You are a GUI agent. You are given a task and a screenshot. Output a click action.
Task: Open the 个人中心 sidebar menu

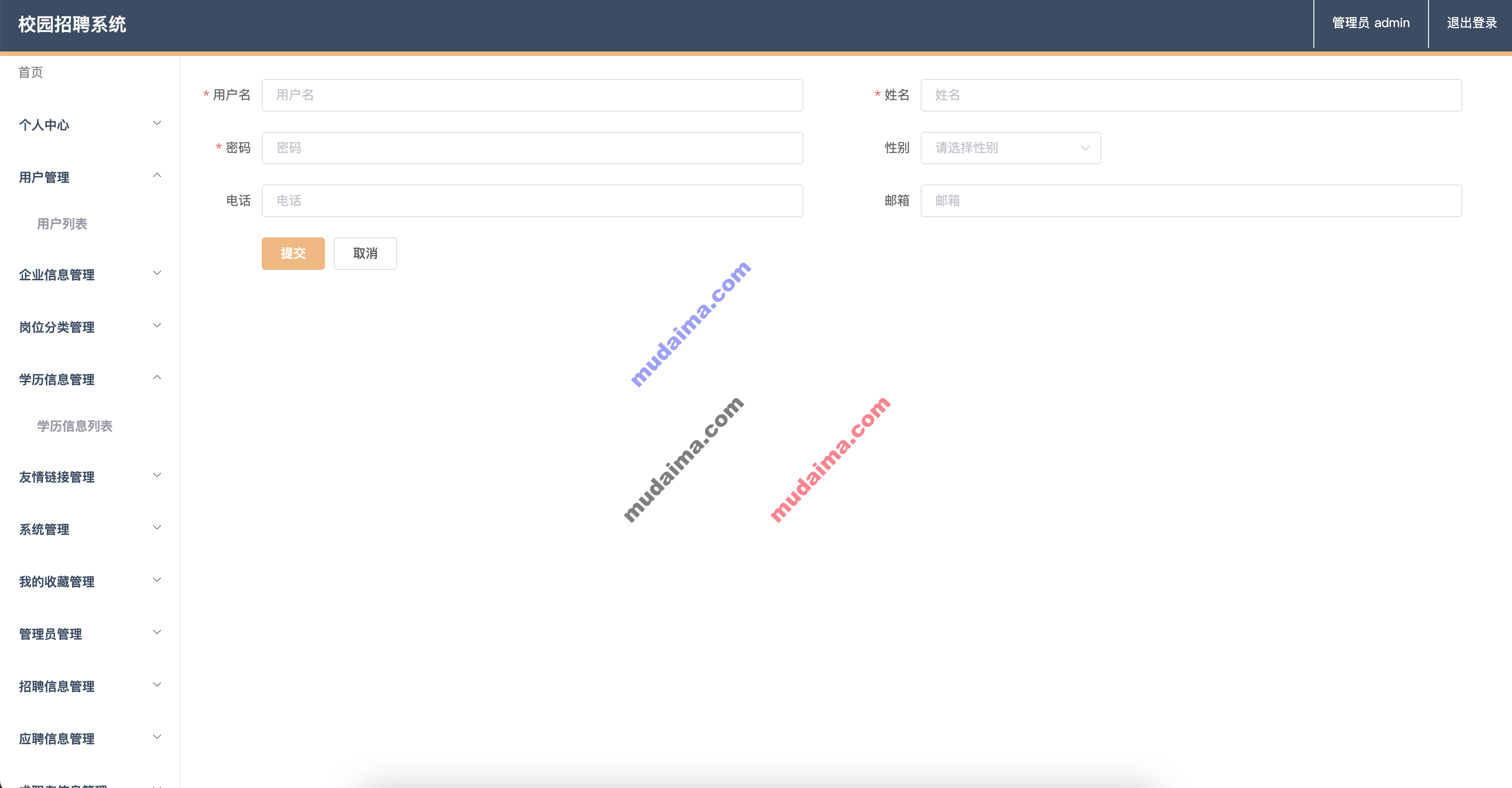[x=44, y=125]
